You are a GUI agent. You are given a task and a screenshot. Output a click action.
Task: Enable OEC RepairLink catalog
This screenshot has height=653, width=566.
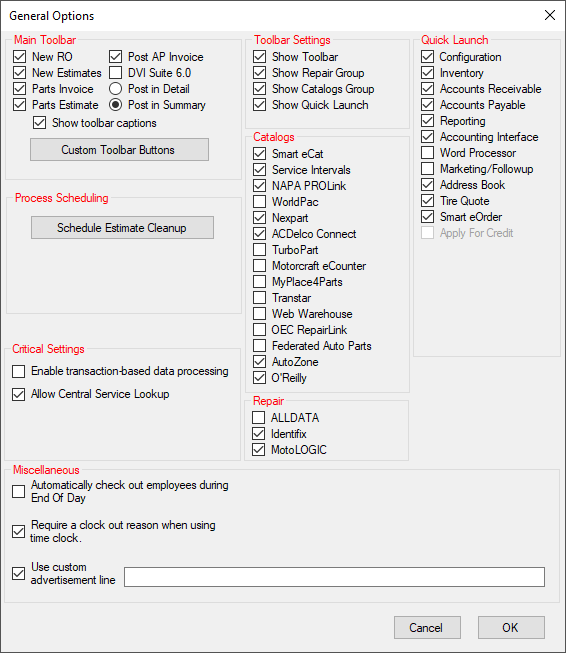click(x=259, y=329)
